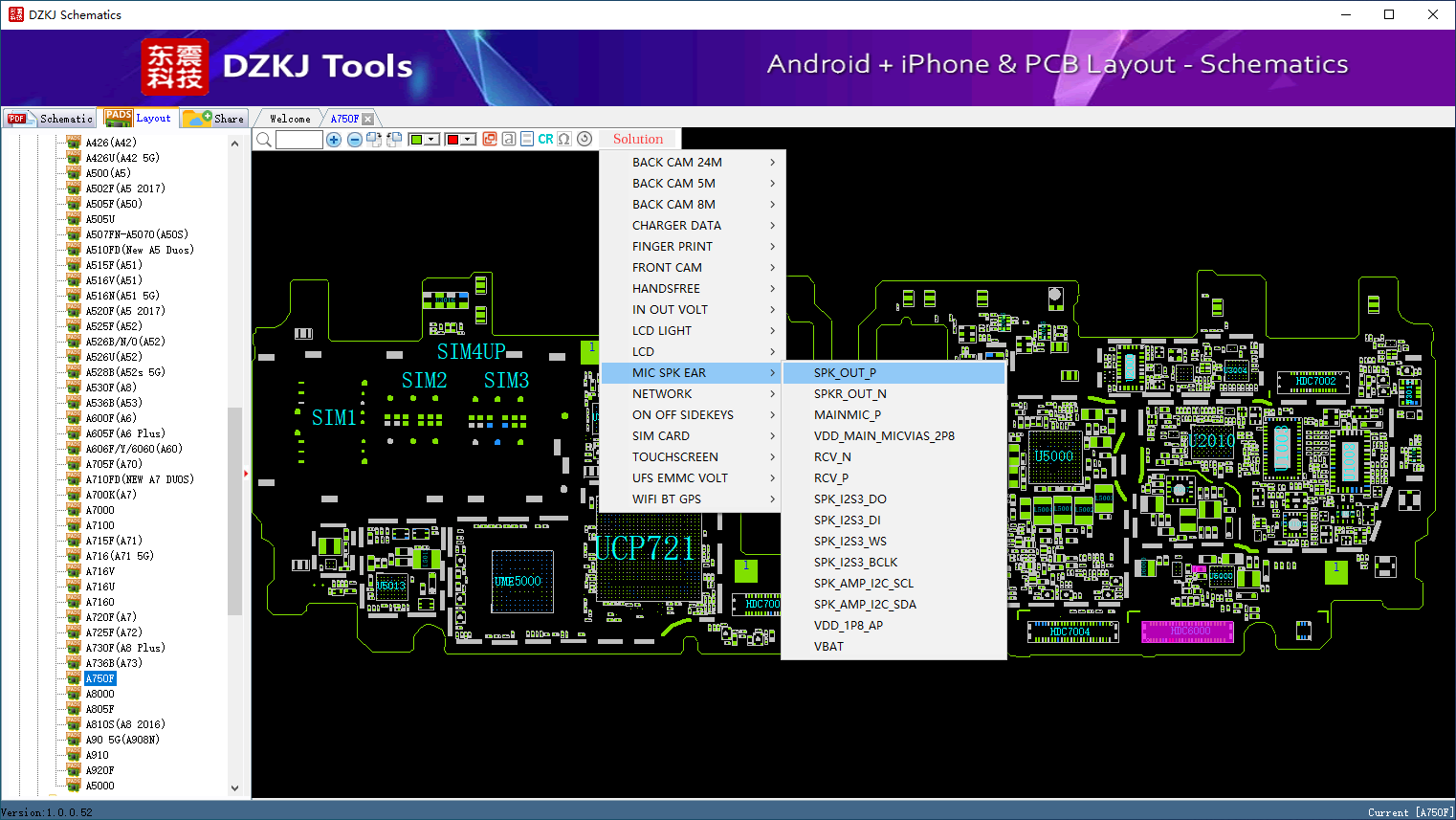The height and width of the screenshot is (820, 1456).
Task: Select the highlighted A750F tree item
Action: coord(100,678)
